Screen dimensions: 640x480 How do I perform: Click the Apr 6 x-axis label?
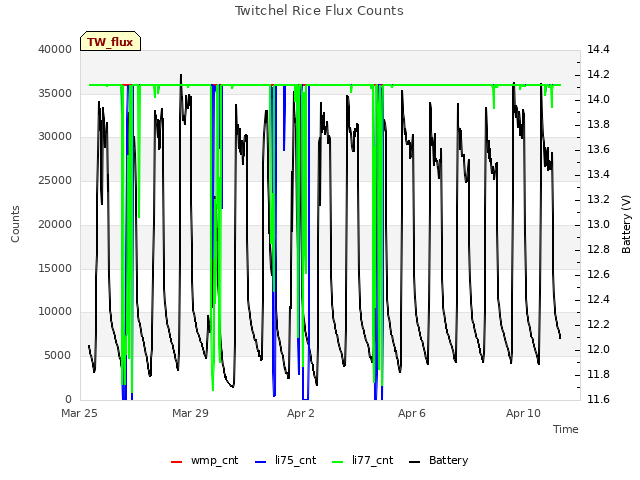[x=412, y=413]
